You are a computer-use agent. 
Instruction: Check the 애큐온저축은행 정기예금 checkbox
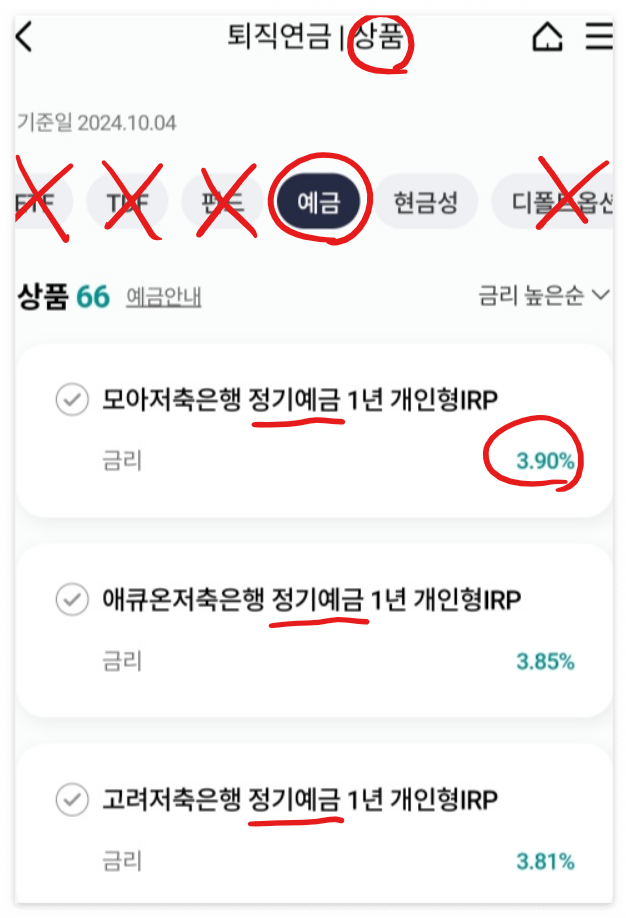click(72, 600)
